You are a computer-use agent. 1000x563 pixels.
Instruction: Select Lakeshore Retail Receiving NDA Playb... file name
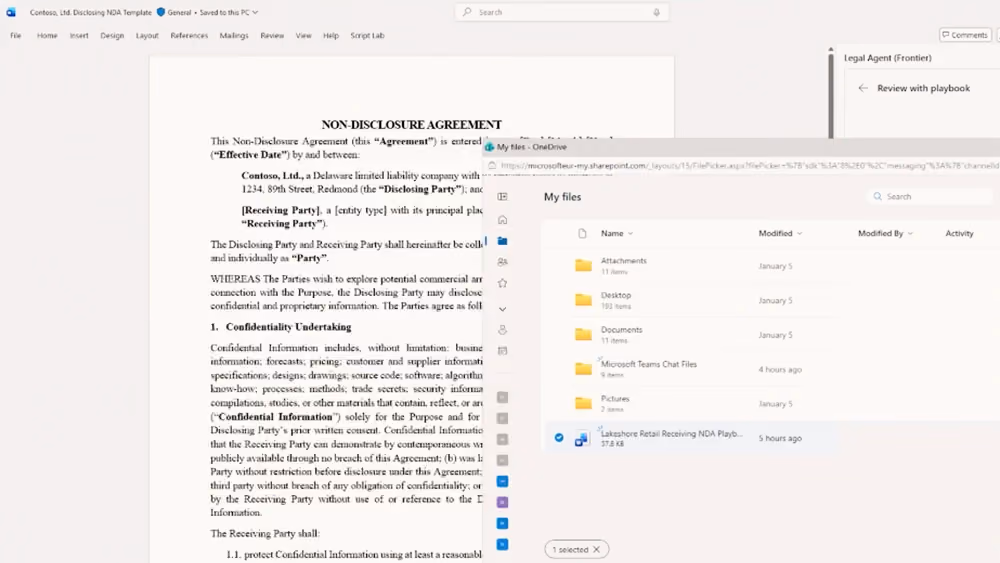pos(672,434)
